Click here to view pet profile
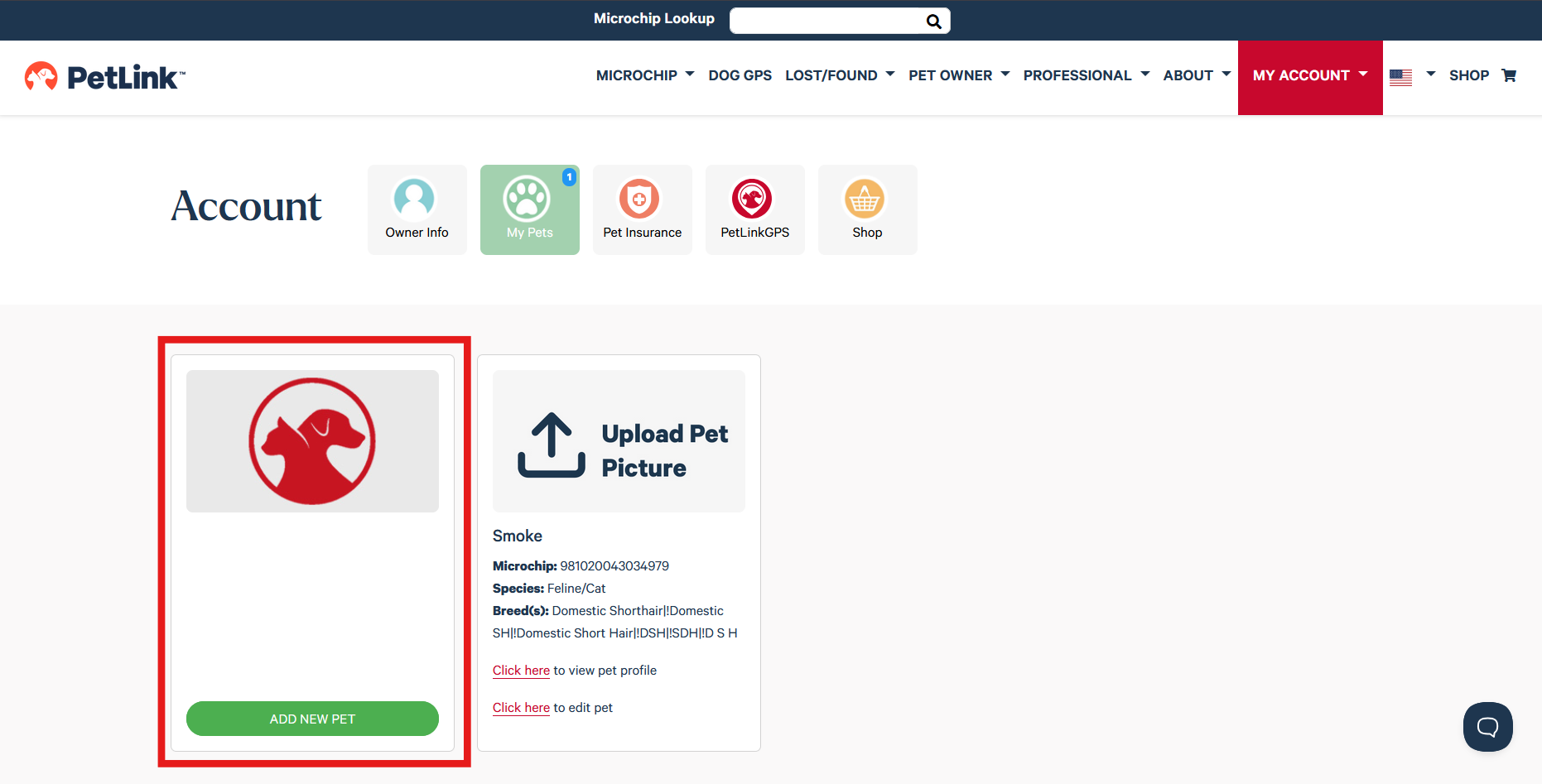This screenshot has height=784, width=1542. click(x=521, y=671)
